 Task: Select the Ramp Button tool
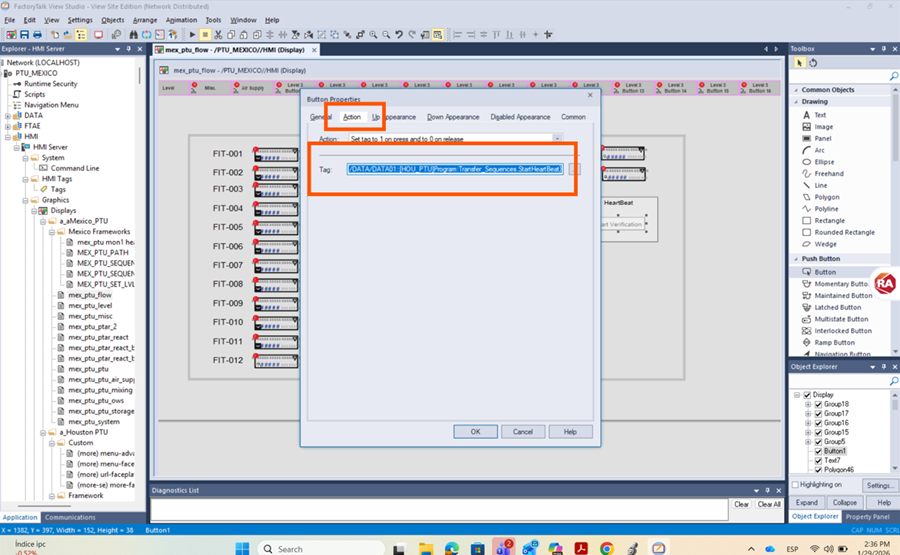coord(834,343)
